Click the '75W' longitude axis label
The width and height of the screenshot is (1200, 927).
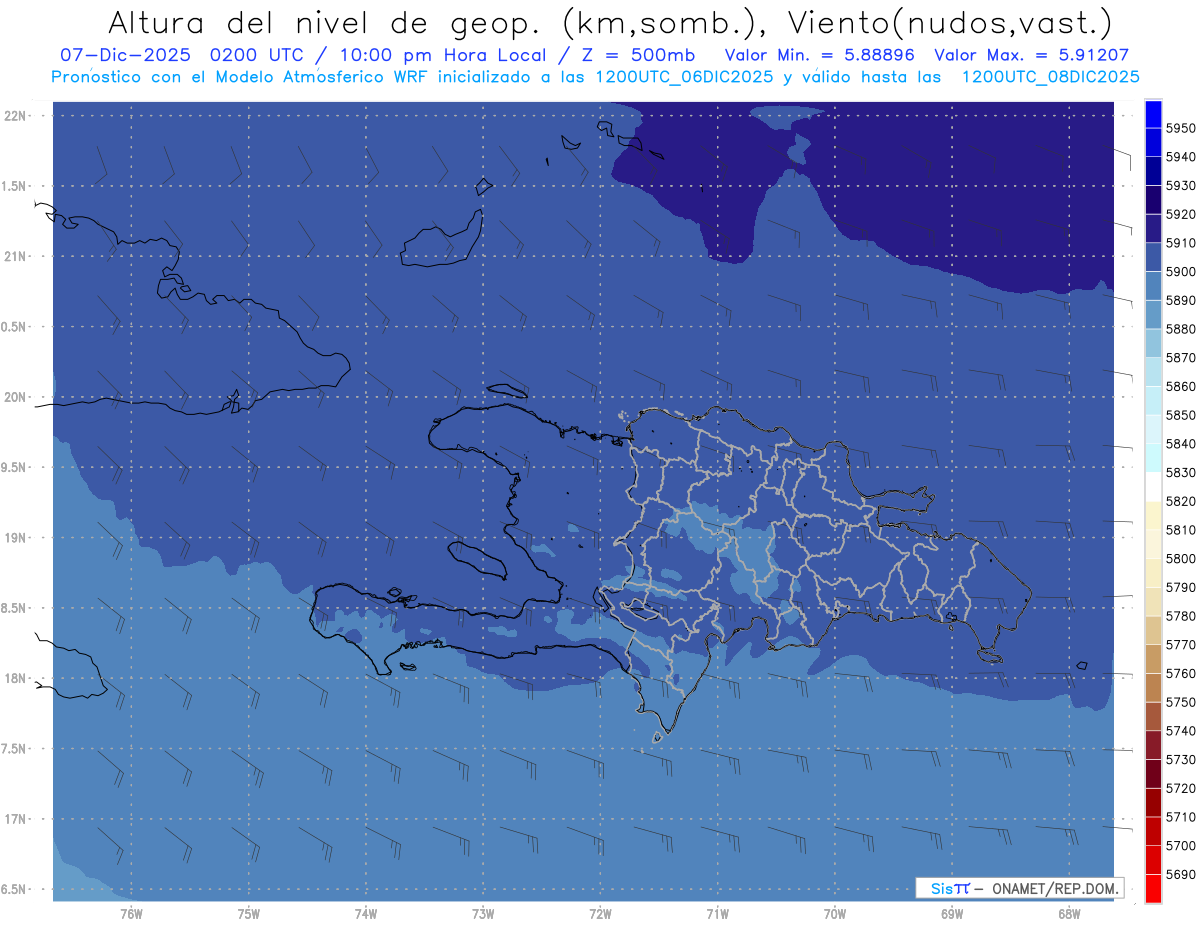(x=249, y=914)
